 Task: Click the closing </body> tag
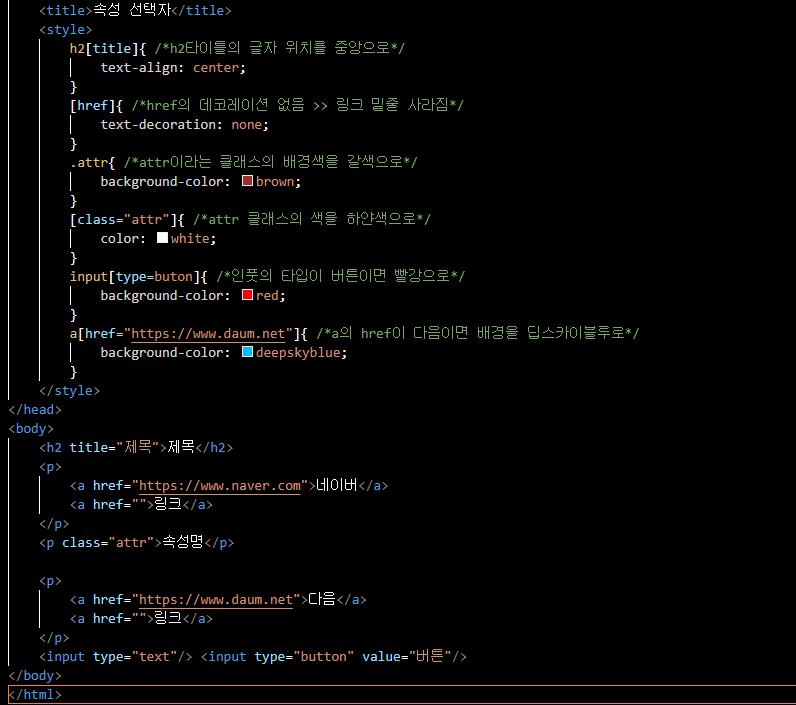pyautogui.click(x=35, y=676)
